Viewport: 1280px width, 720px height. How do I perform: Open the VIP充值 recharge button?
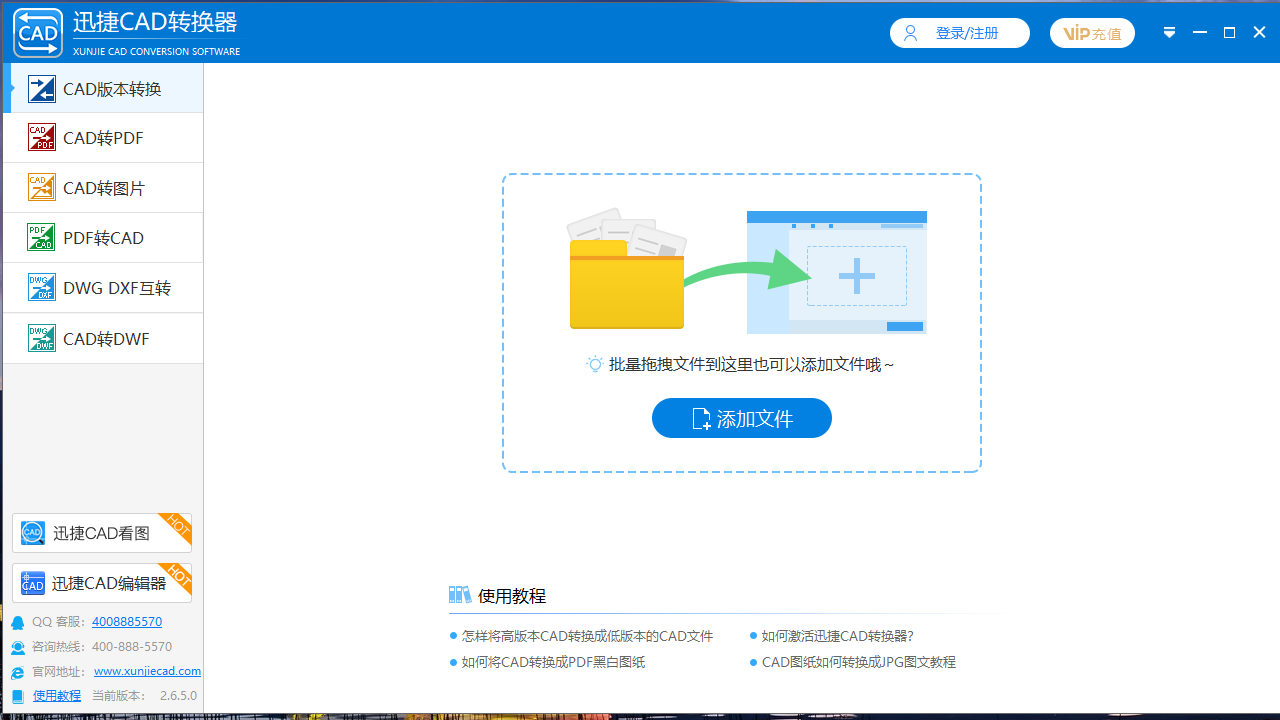pyautogui.click(x=1092, y=32)
